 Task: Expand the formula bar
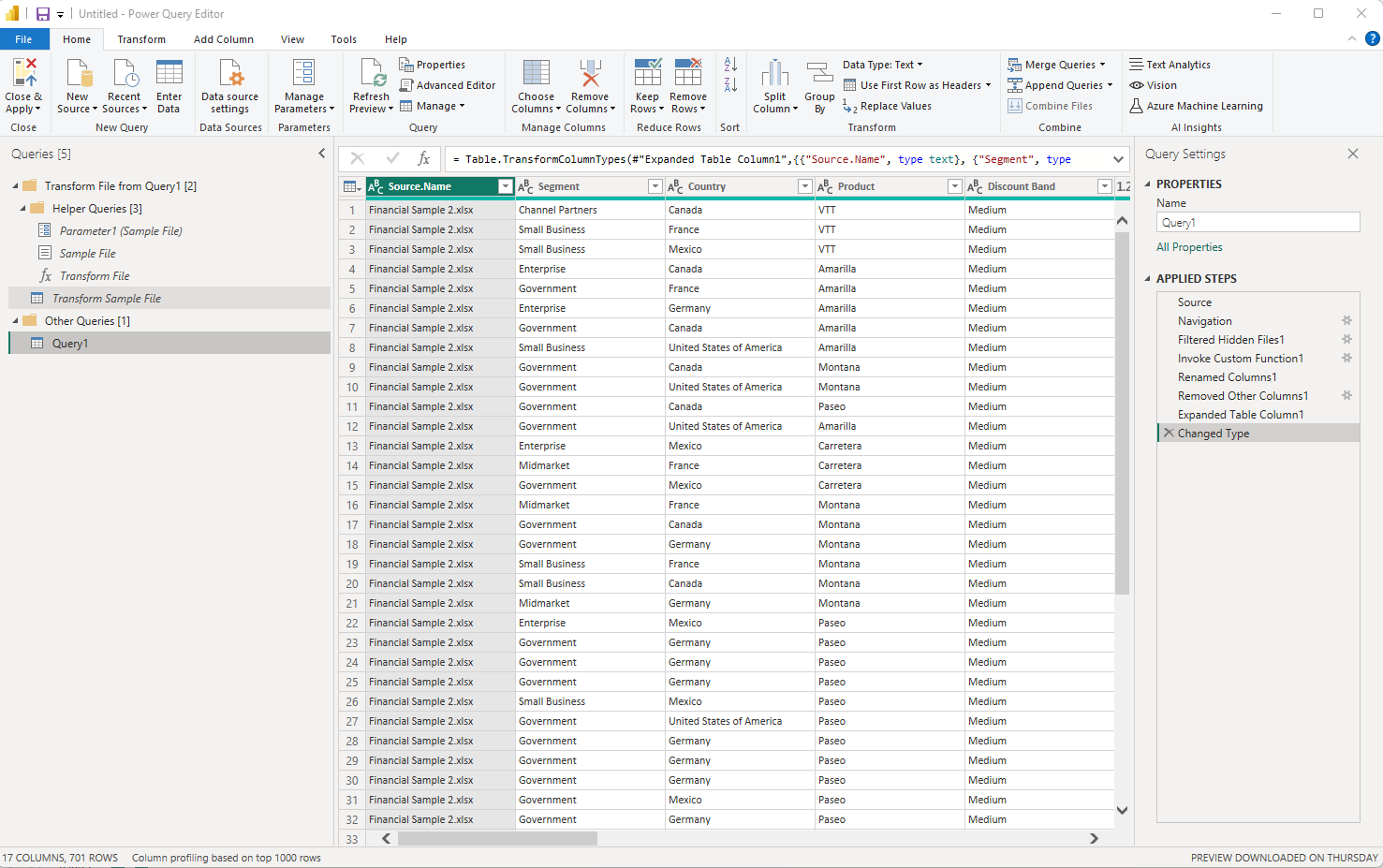[x=1118, y=159]
